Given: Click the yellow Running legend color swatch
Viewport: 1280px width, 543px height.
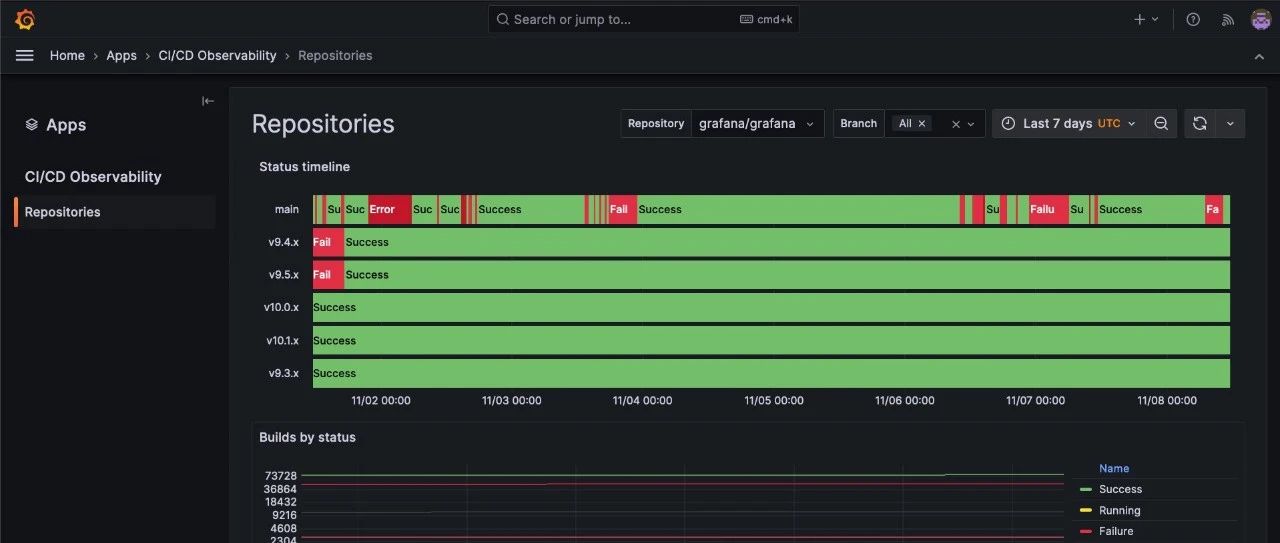Looking at the screenshot, I should click(1086, 511).
